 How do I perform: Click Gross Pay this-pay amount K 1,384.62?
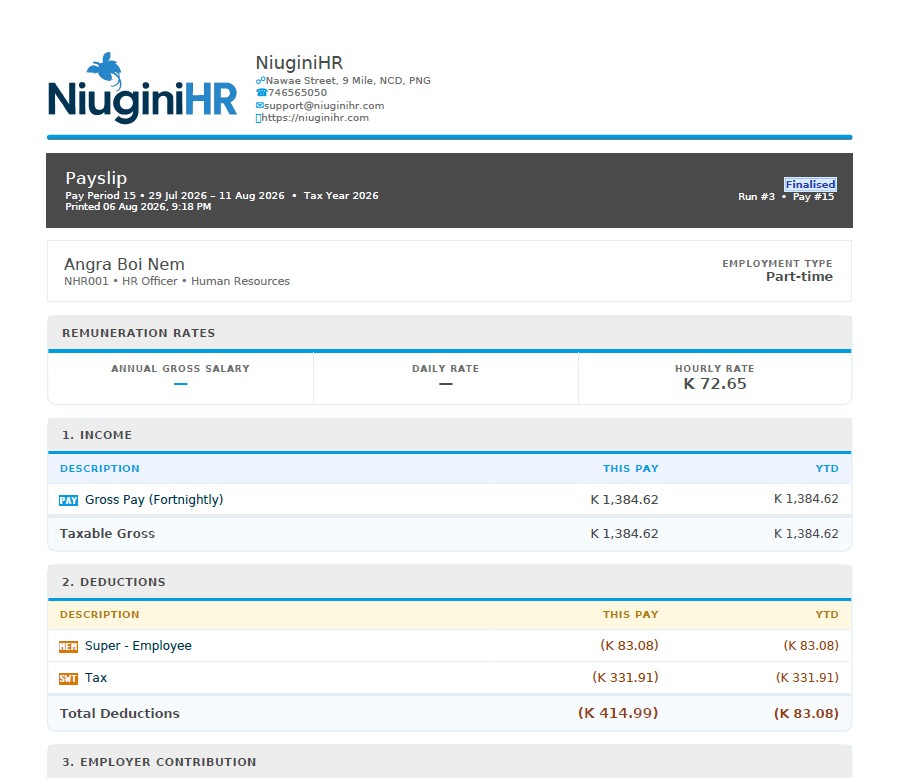pos(624,500)
